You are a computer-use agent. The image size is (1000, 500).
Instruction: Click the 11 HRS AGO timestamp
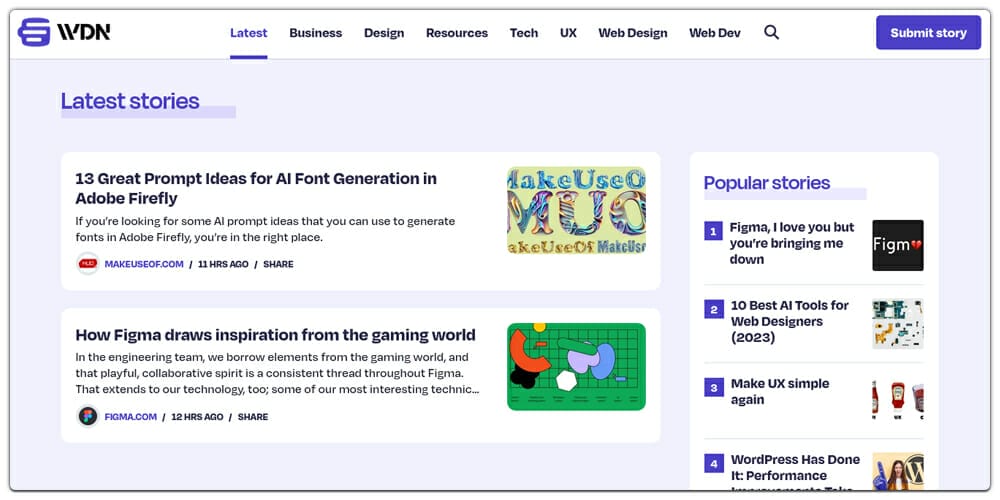(x=223, y=264)
